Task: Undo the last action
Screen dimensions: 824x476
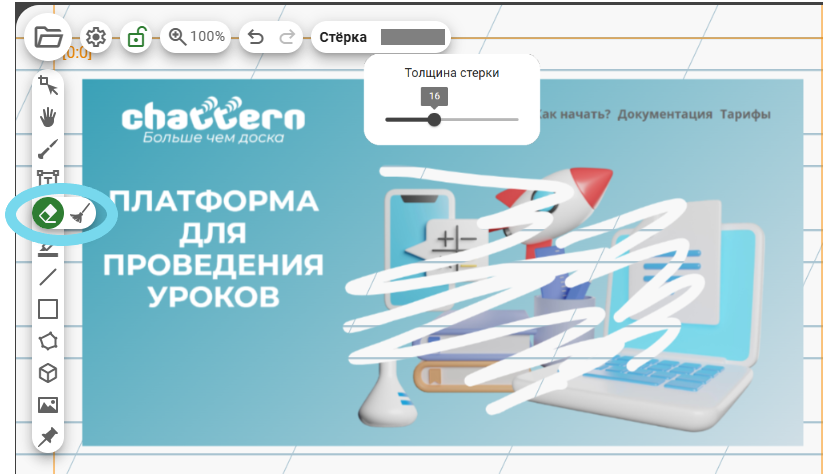Action: point(256,37)
